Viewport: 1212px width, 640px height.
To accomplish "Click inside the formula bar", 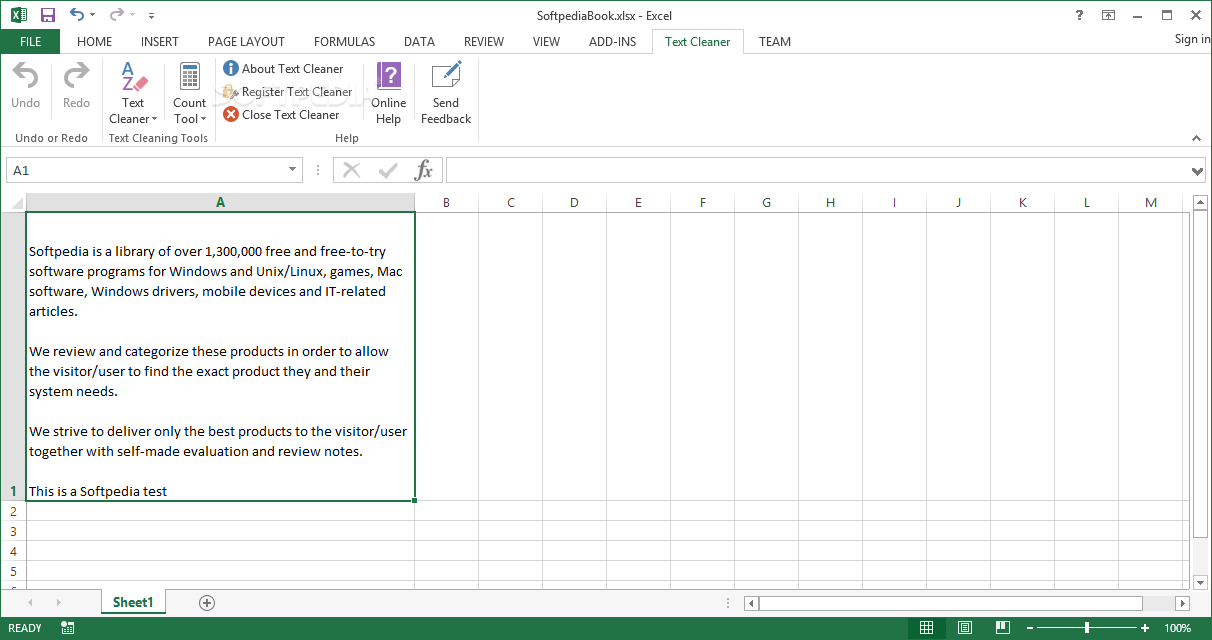I will tap(817, 170).
